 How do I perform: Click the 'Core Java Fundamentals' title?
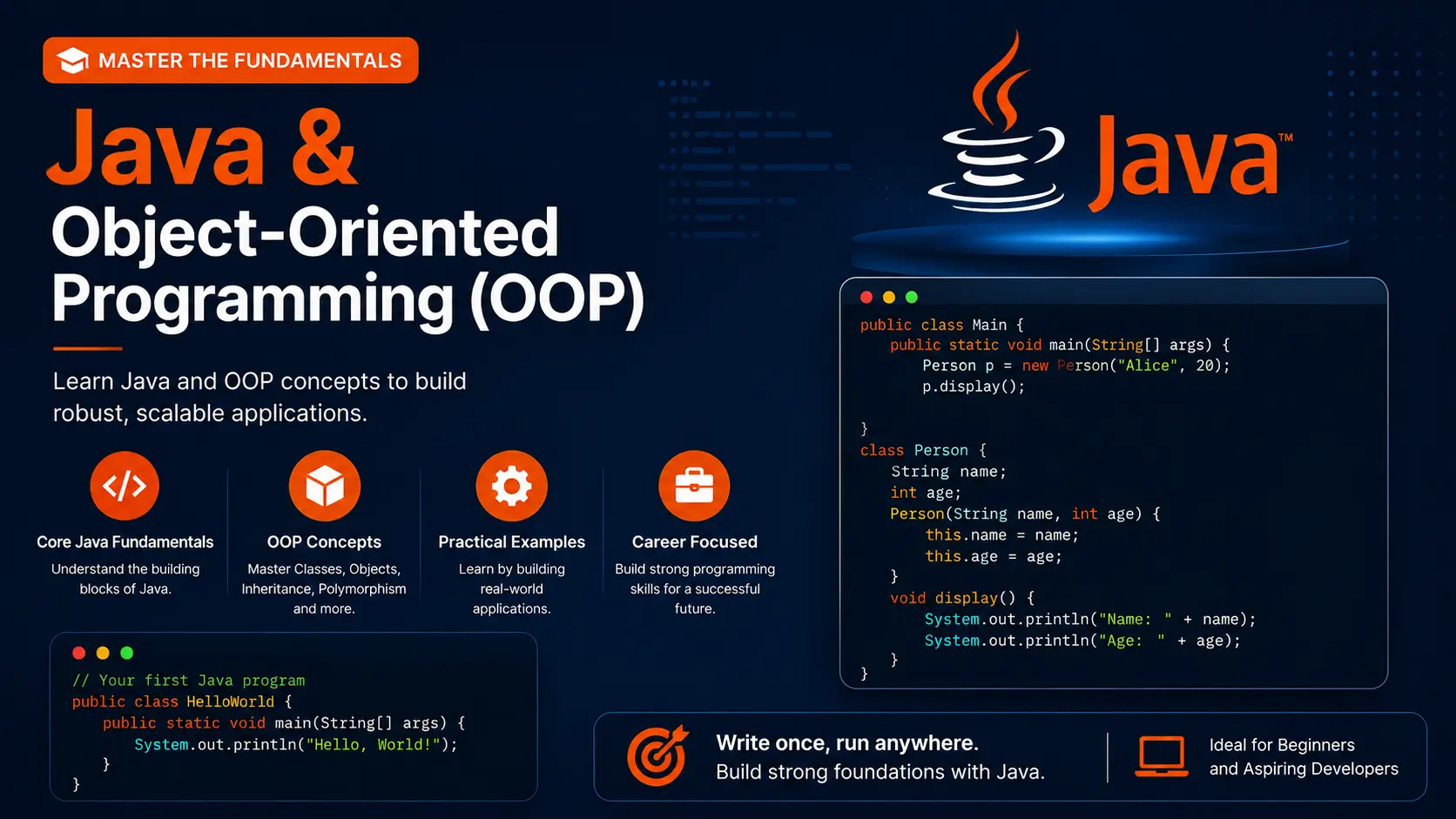(x=125, y=542)
